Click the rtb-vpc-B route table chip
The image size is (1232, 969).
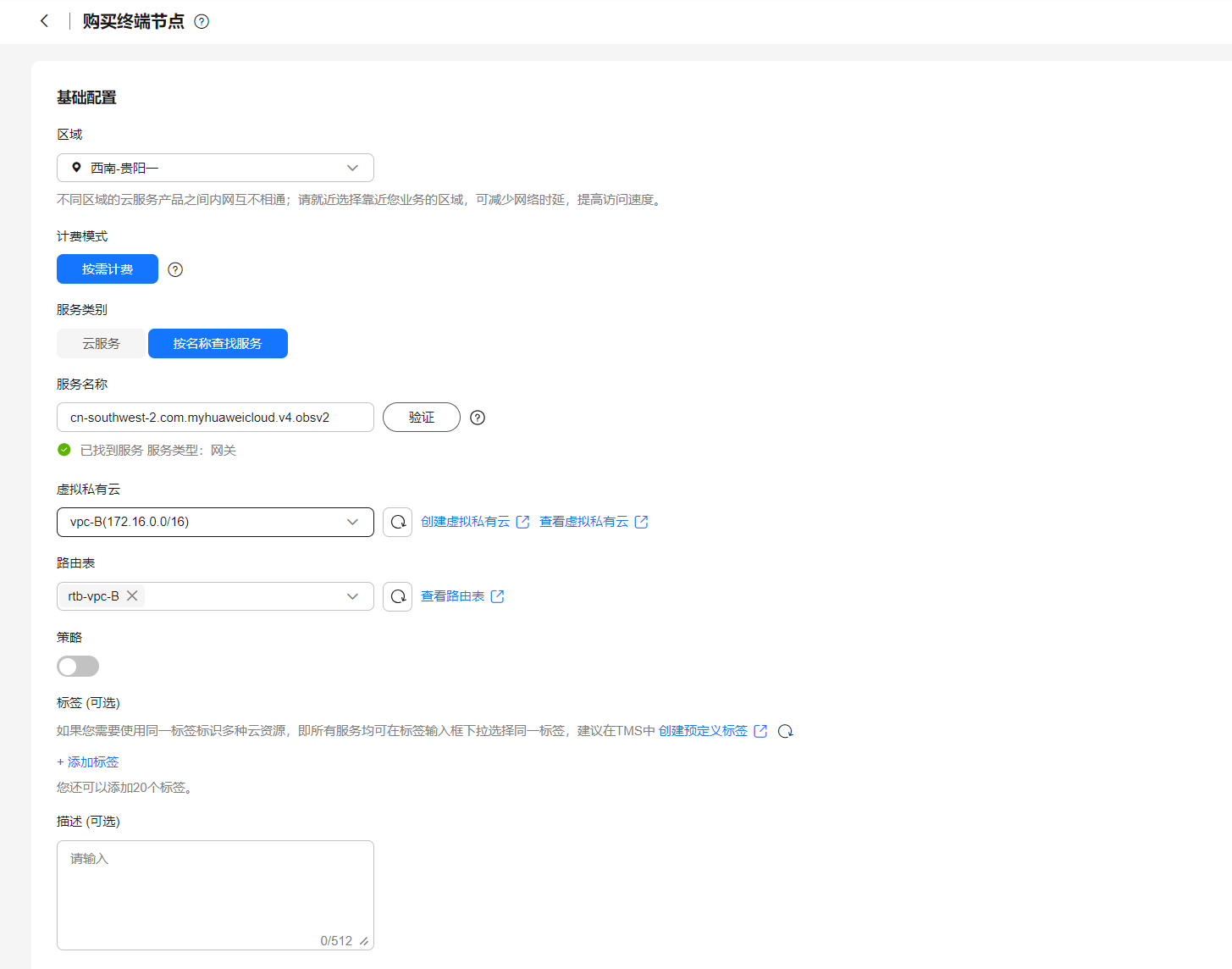(102, 596)
